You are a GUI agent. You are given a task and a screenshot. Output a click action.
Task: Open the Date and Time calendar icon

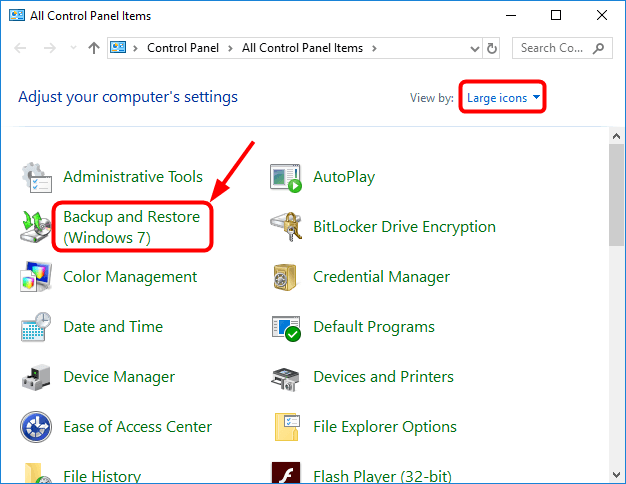36,327
